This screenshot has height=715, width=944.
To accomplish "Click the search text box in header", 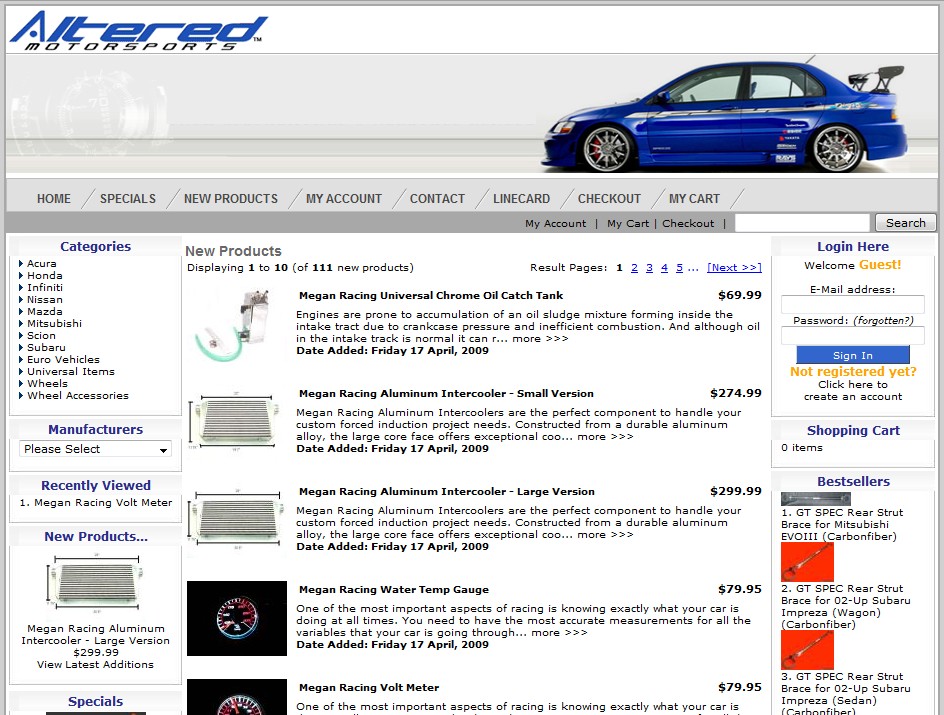I will click(802, 223).
